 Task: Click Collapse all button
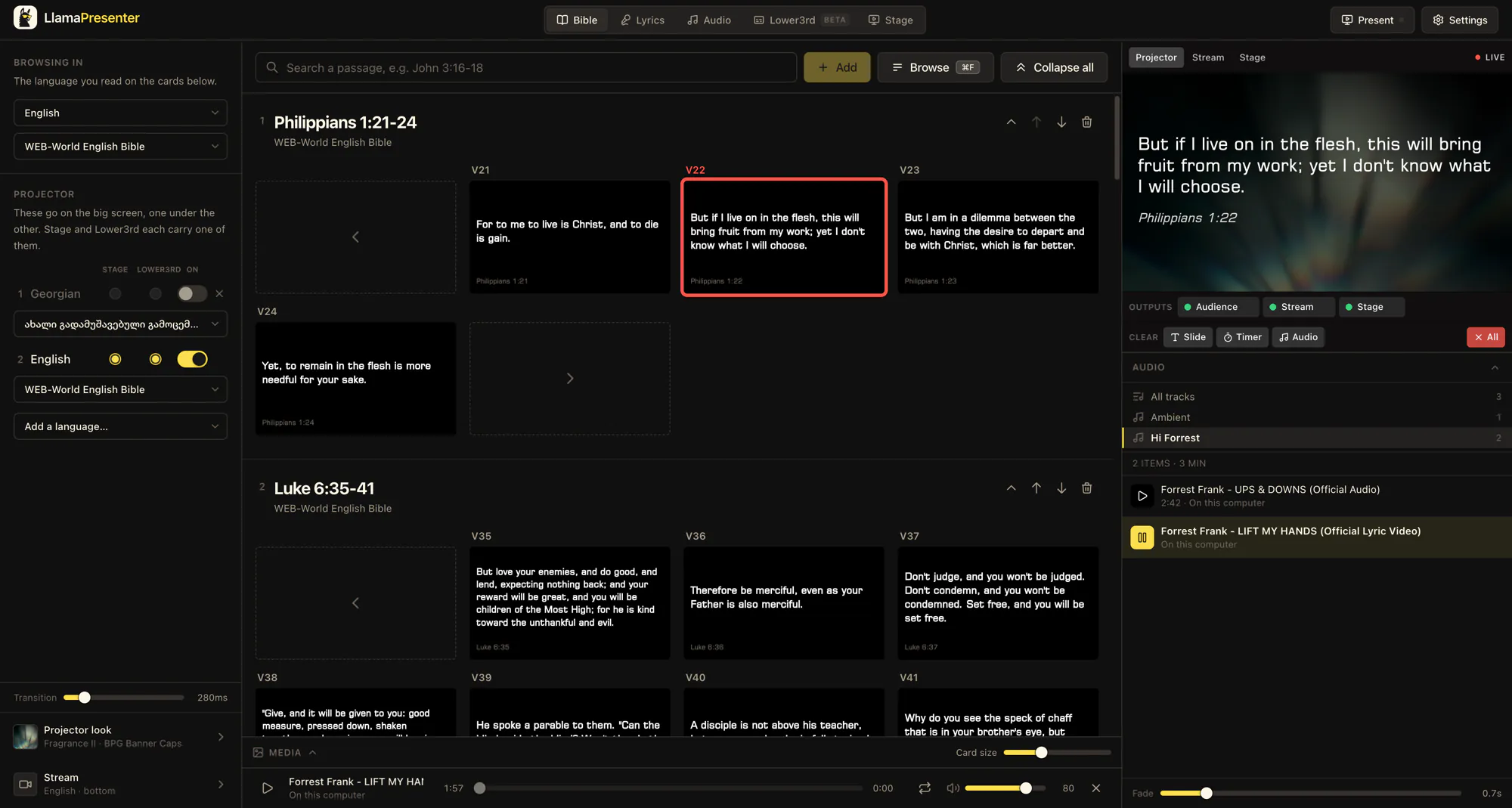(x=1053, y=67)
